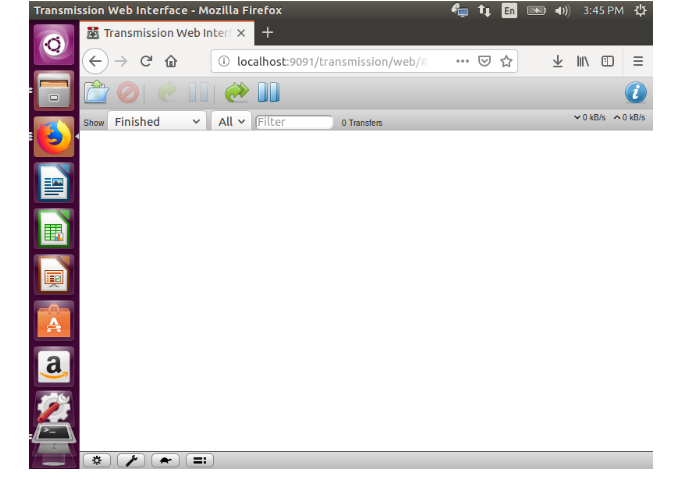
Task: Open Files manager from launcher
Action: (54, 91)
